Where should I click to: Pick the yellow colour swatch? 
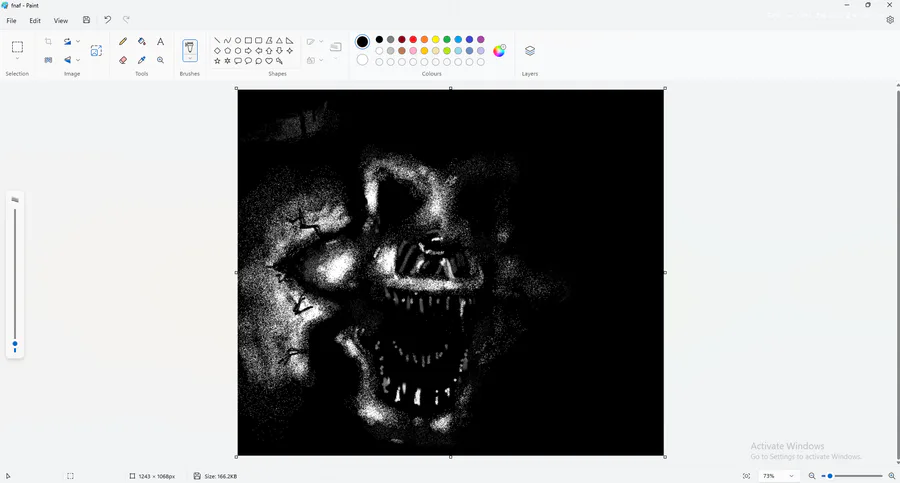click(436, 40)
